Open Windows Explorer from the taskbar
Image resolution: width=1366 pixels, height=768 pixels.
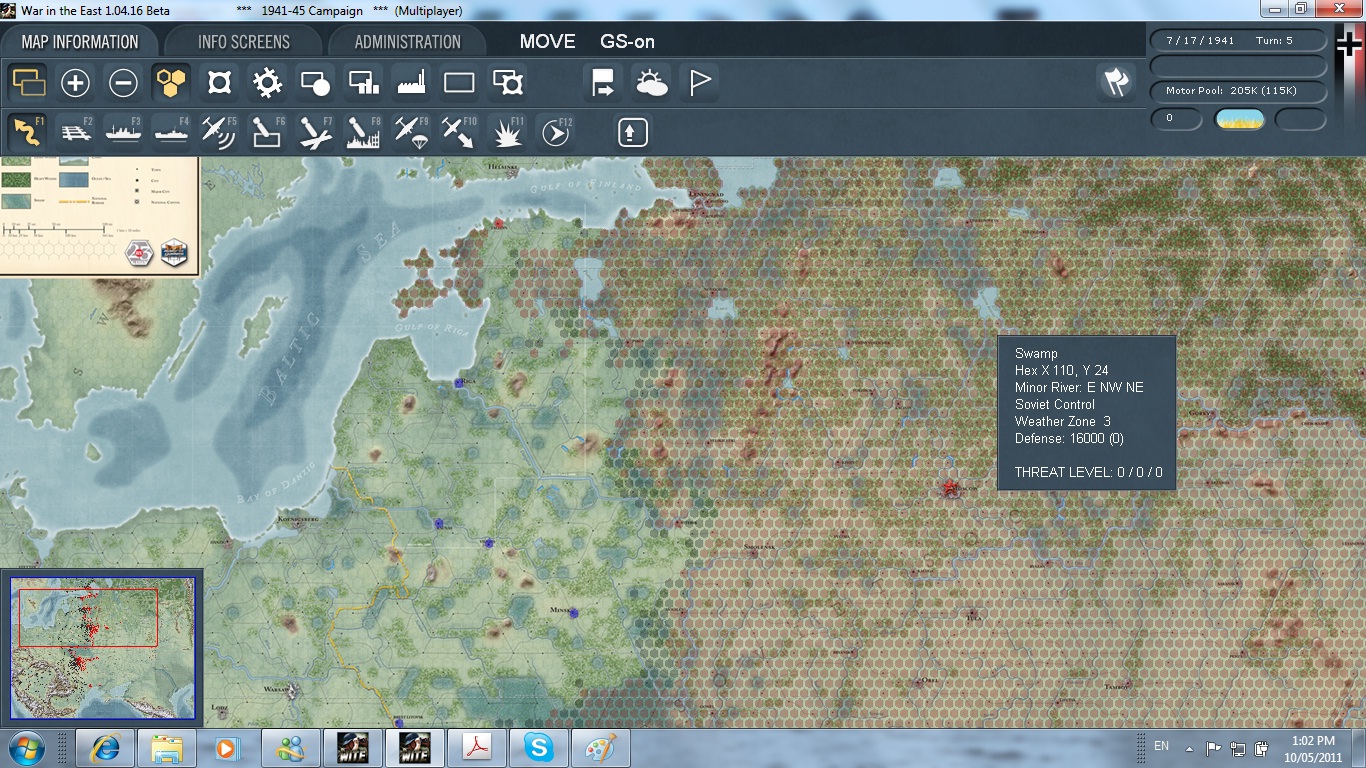[166, 748]
